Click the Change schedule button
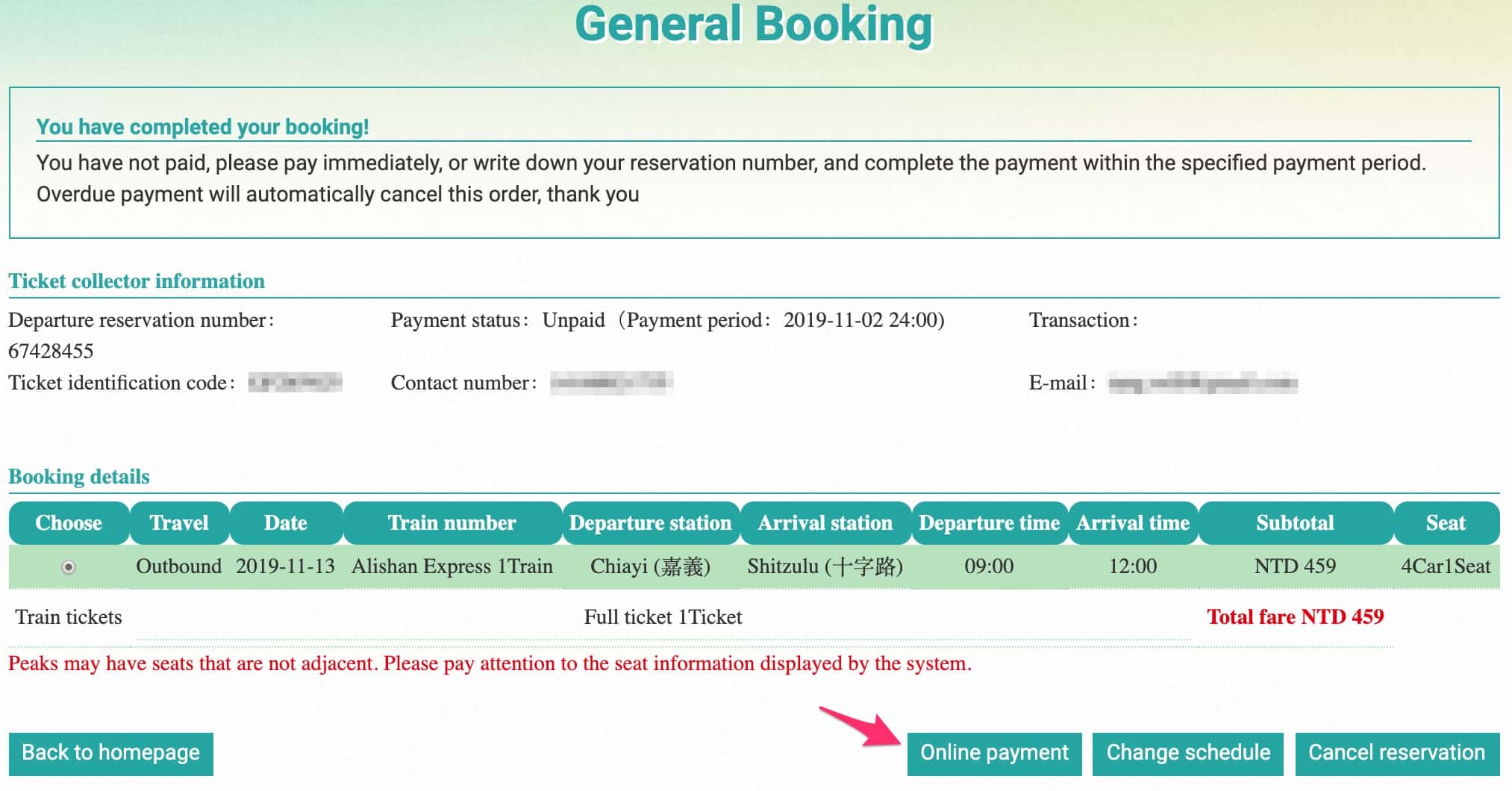This screenshot has width=1512, height=791. tap(1188, 753)
